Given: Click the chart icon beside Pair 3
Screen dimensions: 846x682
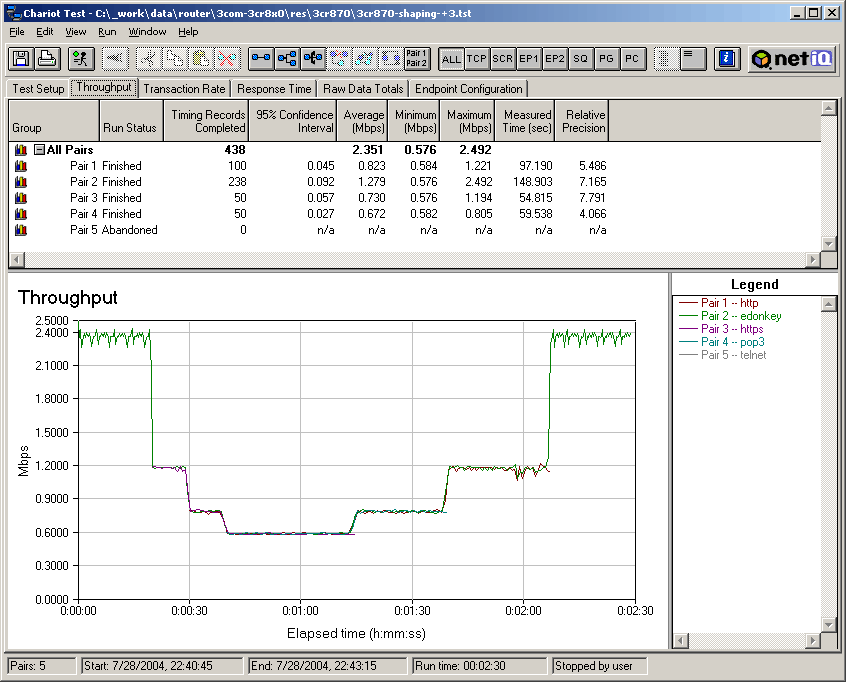Looking at the screenshot, I should click(x=20, y=198).
